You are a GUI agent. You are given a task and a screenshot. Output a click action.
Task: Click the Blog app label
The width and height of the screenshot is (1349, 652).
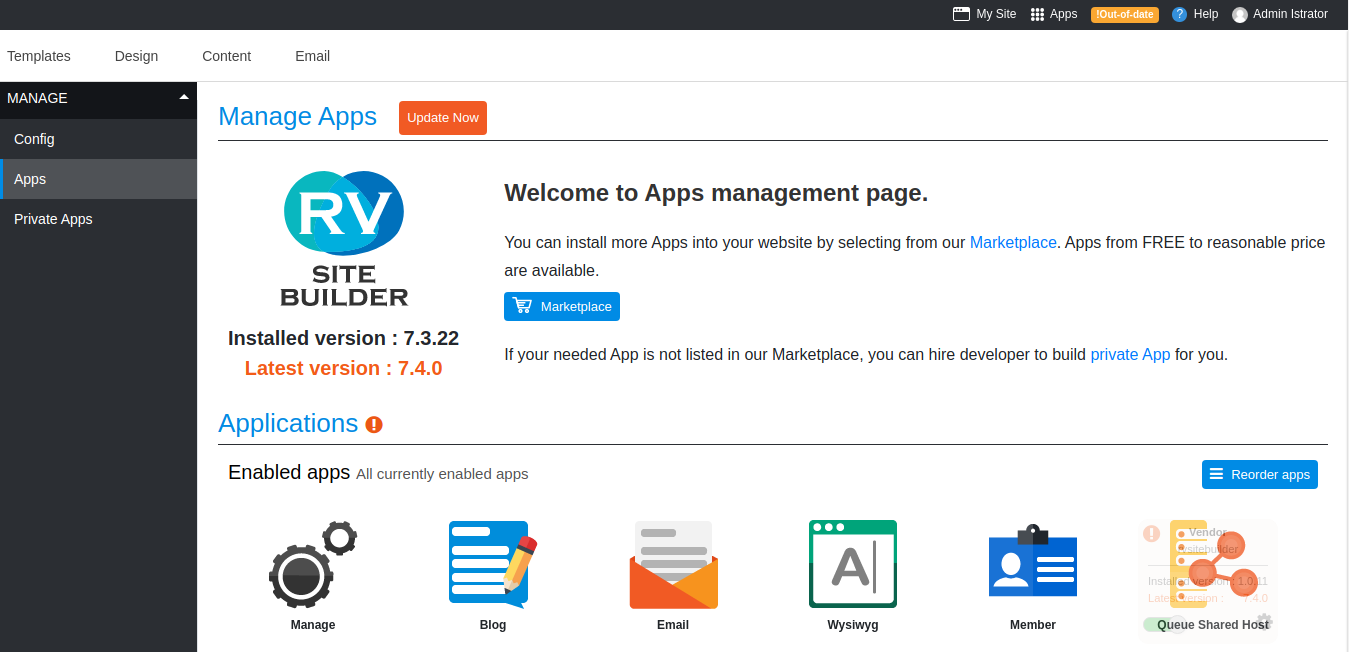[493, 625]
